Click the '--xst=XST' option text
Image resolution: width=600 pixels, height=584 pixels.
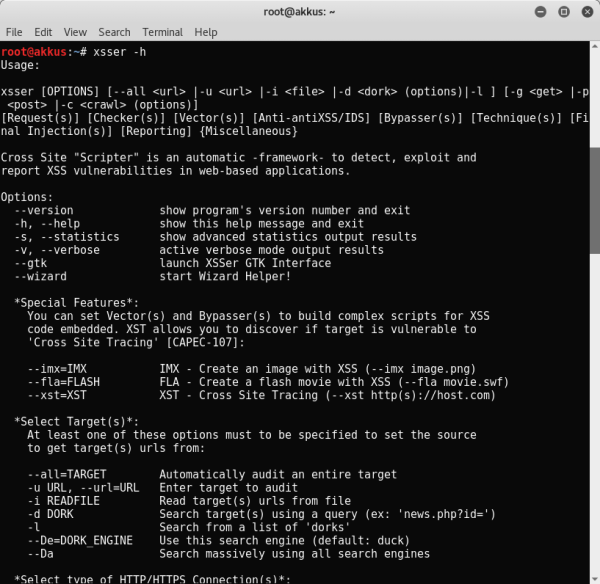[x=57, y=395]
